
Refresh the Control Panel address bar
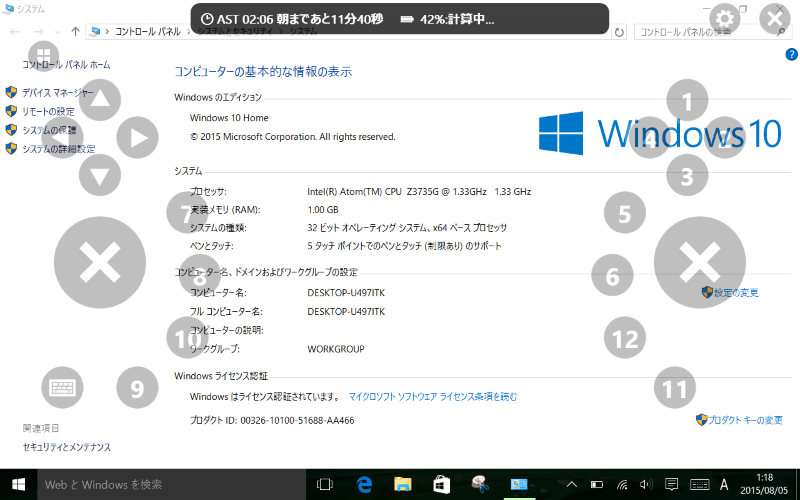point(619,32)
